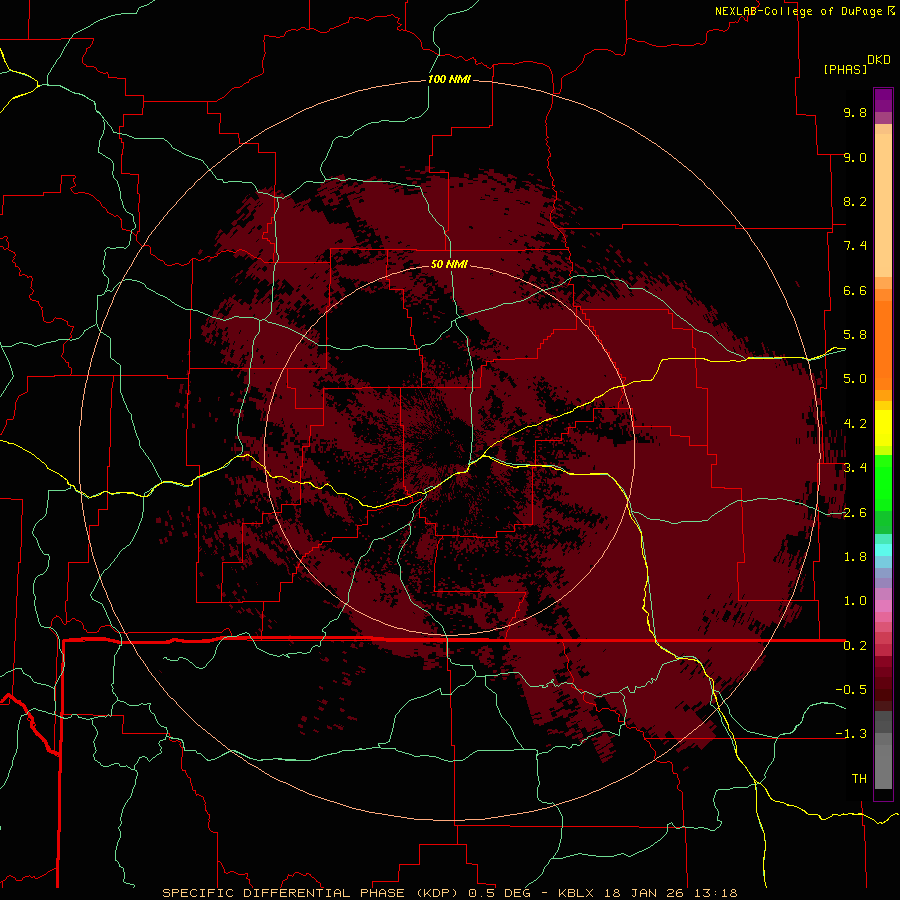Pick the purple top segment of color scale

point(883,100)
